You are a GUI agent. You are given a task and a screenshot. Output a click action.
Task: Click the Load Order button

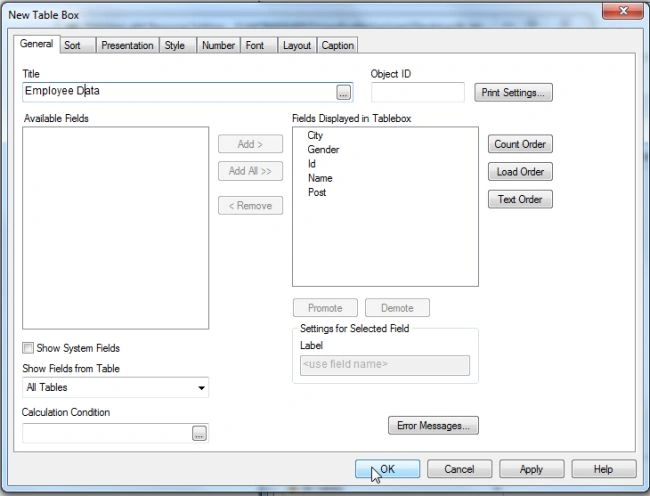click(520, 172)
